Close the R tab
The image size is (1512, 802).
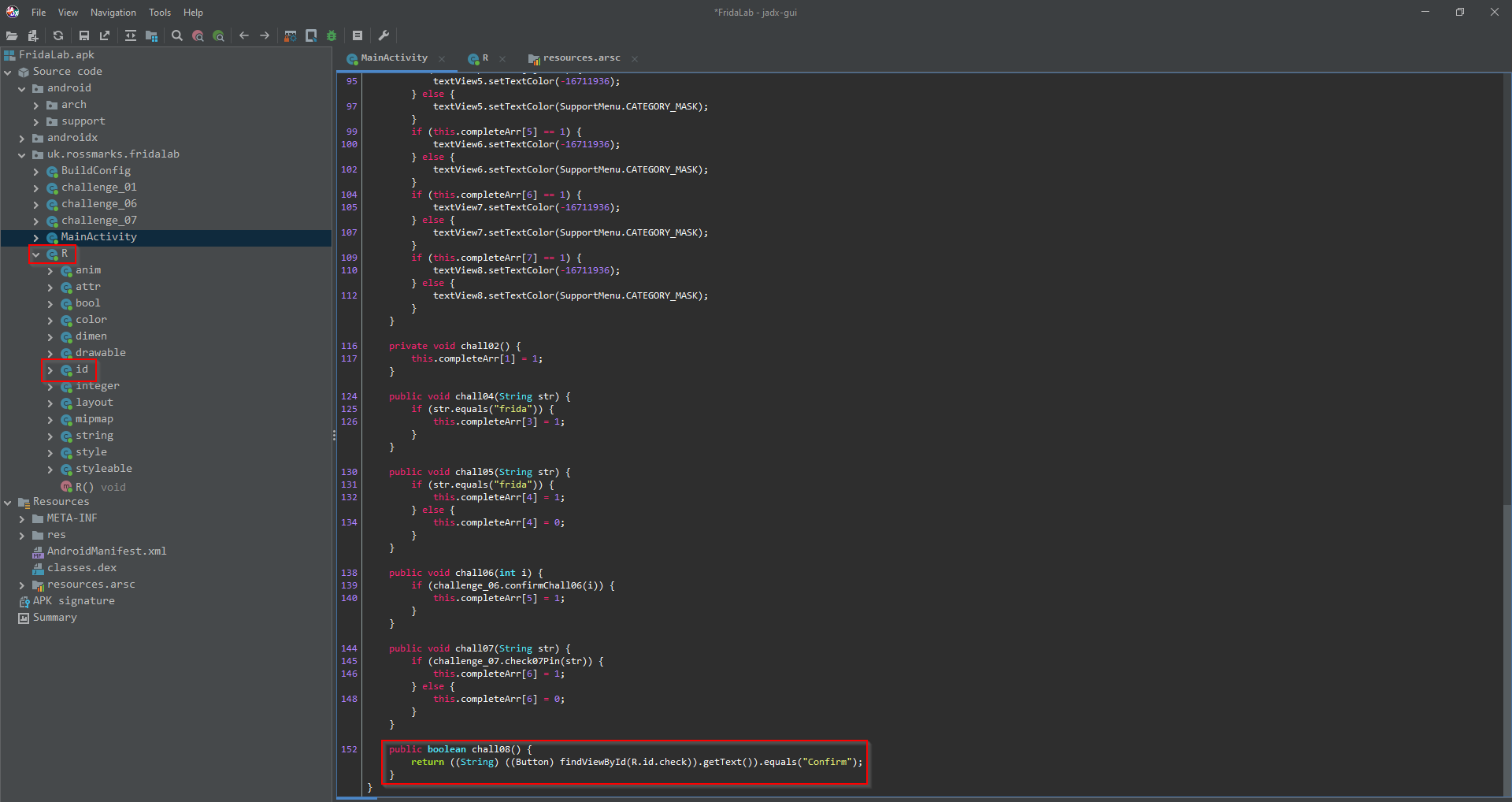(502, 59)
